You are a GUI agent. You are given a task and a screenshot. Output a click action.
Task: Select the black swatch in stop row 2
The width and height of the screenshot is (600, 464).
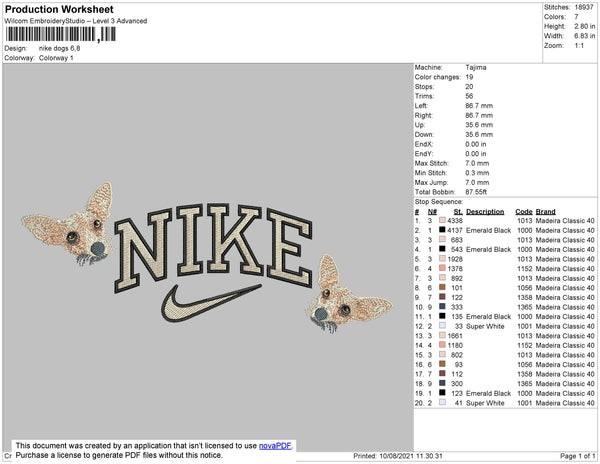[442, 230]
